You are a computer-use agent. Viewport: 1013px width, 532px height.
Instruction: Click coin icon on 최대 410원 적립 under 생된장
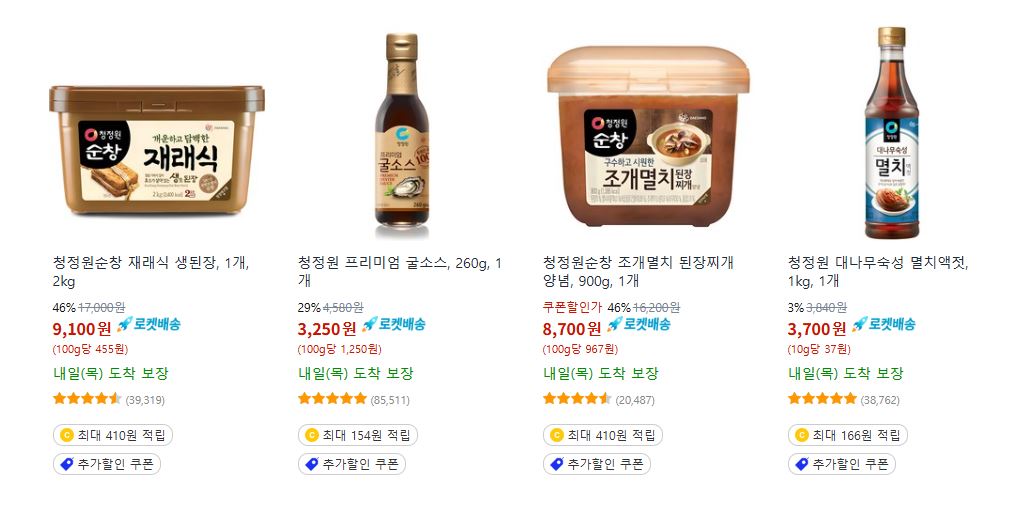[67, 435]
